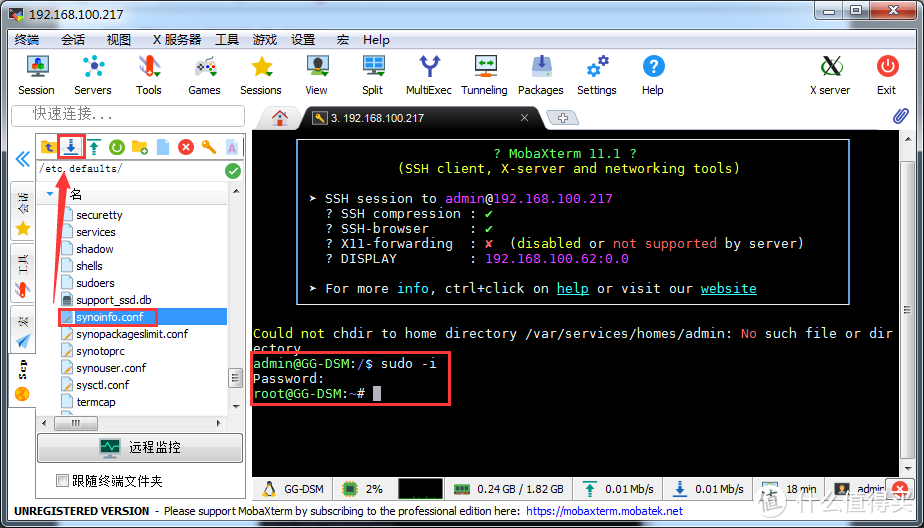Open the 游戏 menu
Viewport: 924px width, 528px height.
[x=265, y=39]
